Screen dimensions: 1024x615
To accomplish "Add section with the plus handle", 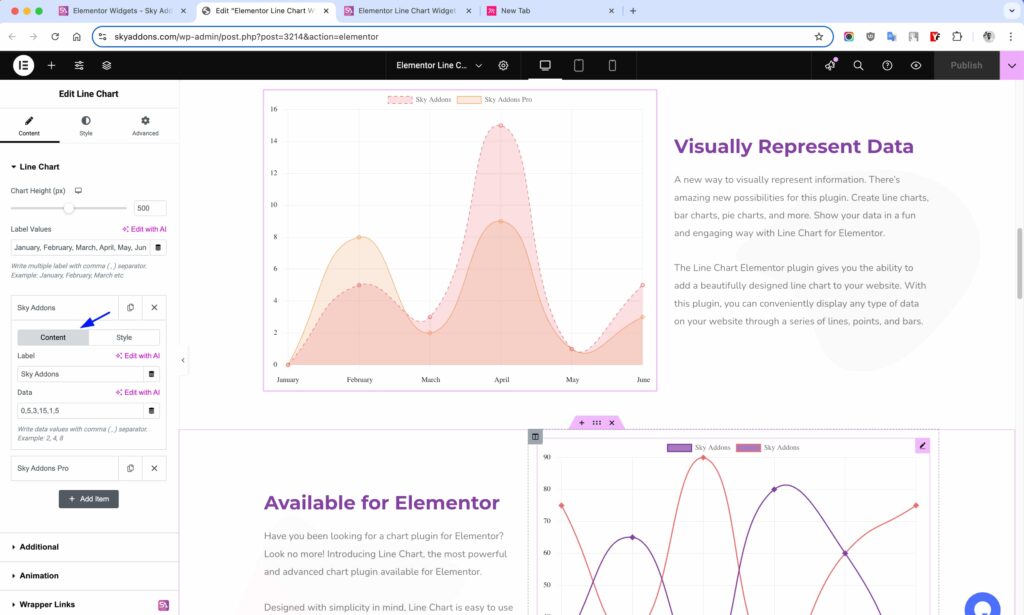I will point(581,423).
